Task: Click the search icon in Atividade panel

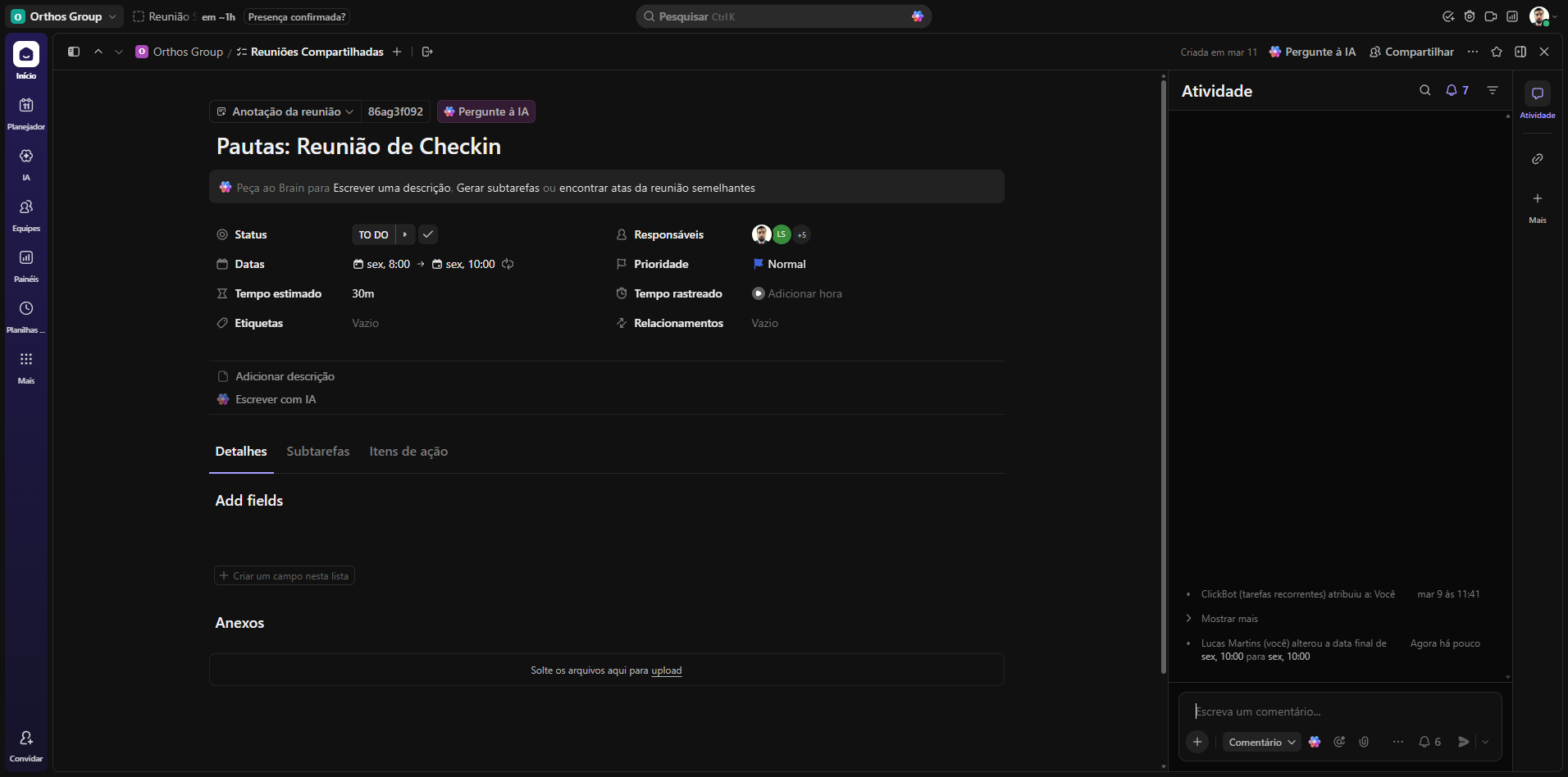Action: 1424,91
